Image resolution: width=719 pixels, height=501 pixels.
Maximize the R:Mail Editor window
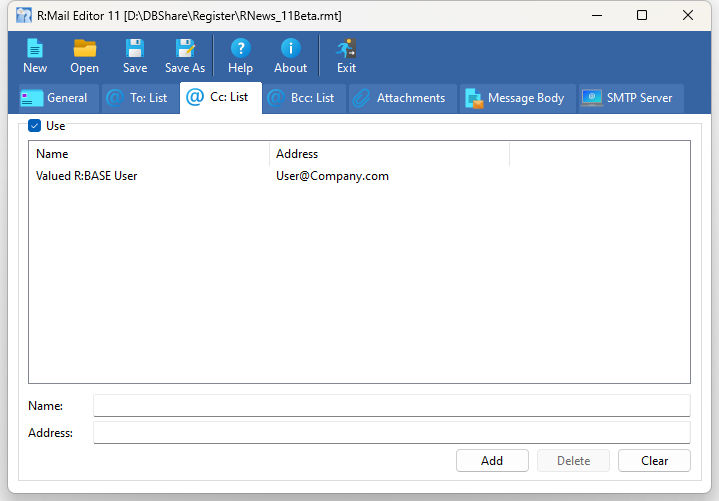[x=642, y=16]
